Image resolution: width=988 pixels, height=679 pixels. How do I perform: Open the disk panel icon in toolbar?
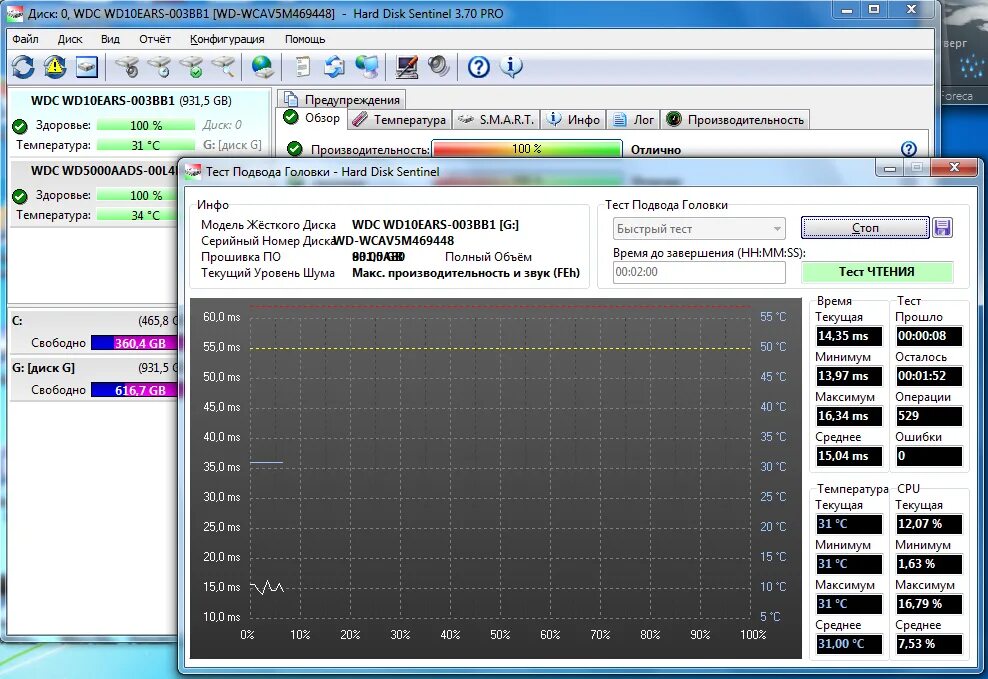click(x=87, y=66)
